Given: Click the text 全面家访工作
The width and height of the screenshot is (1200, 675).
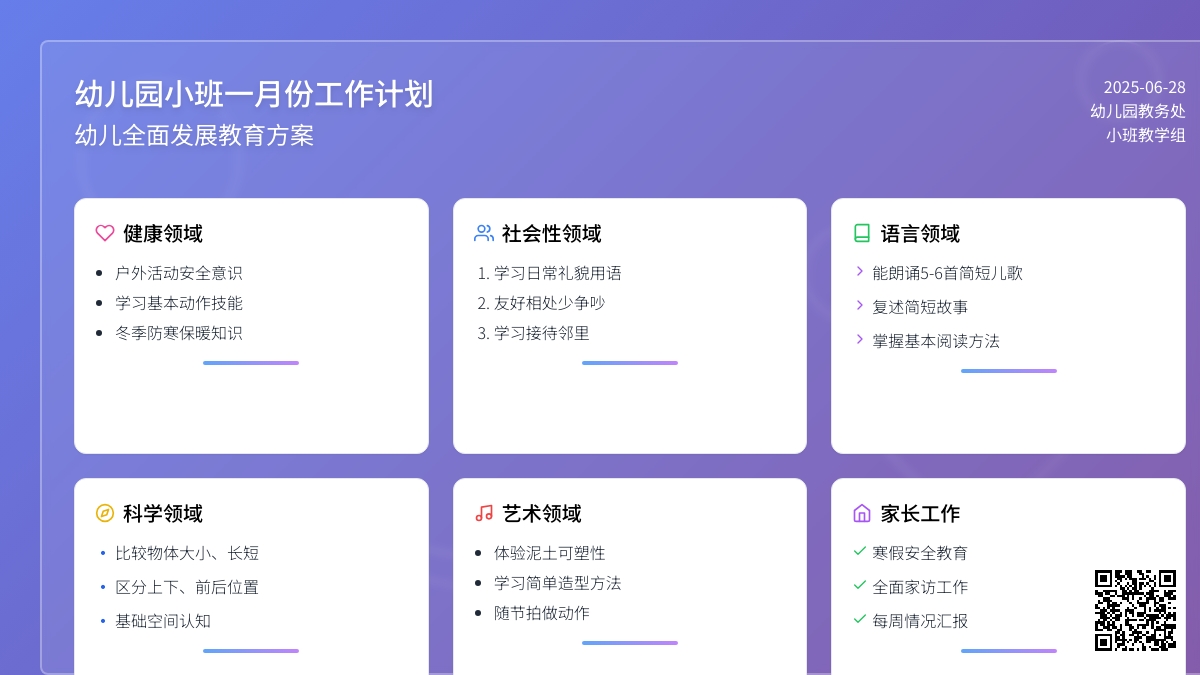Looking at the screenshot, I should click(x=920, y=587).
